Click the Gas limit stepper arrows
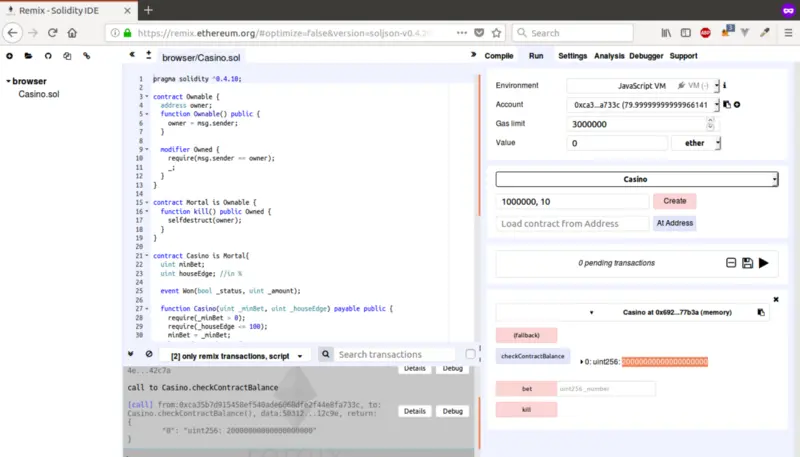This screenshot has width=800, height=457. pyautogui.click(x=710, y=123)
